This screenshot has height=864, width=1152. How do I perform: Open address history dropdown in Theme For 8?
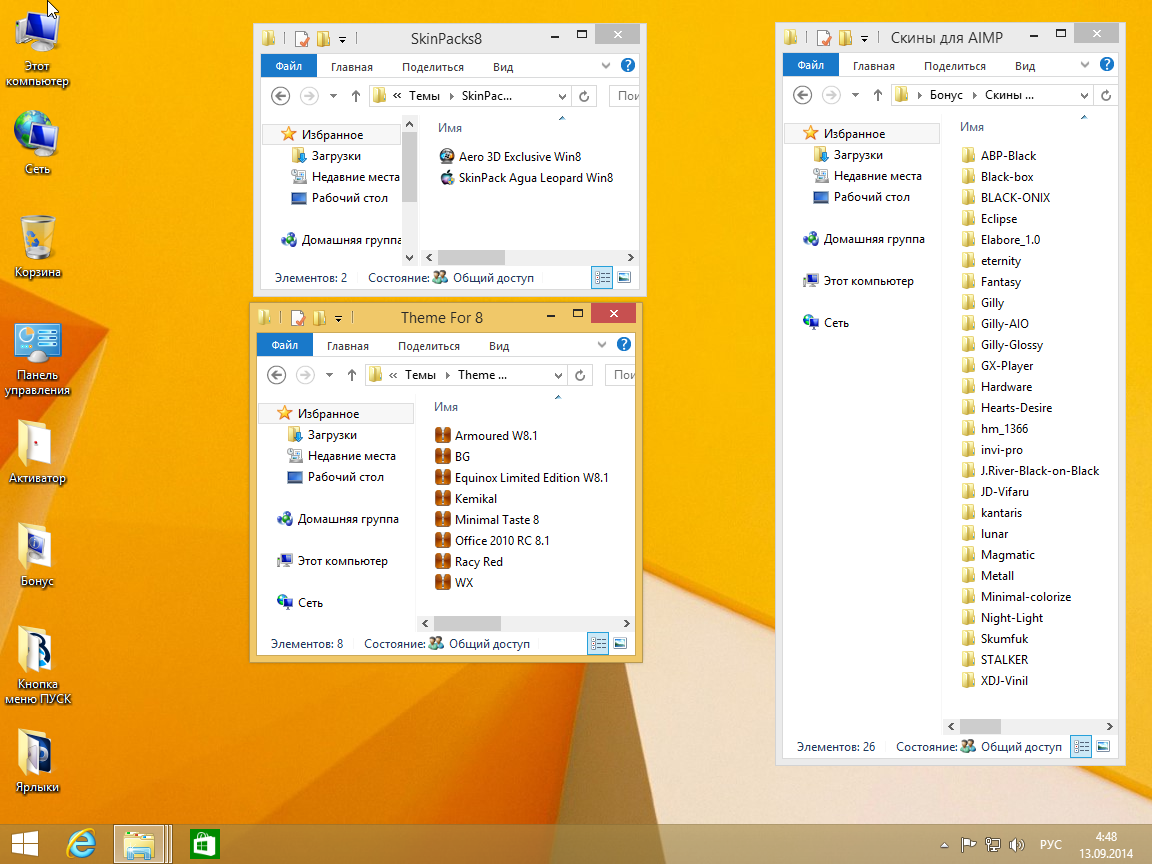pyautogui.click(x=558, y=375)
